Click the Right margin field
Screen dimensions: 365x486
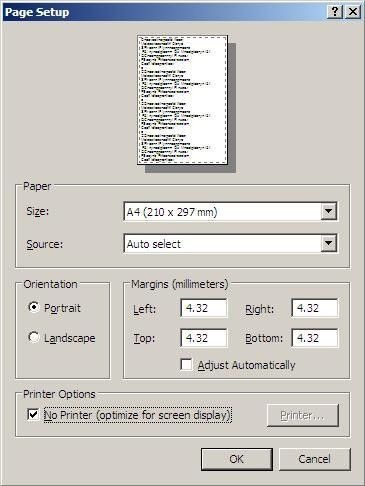click(x=315, y=308)
